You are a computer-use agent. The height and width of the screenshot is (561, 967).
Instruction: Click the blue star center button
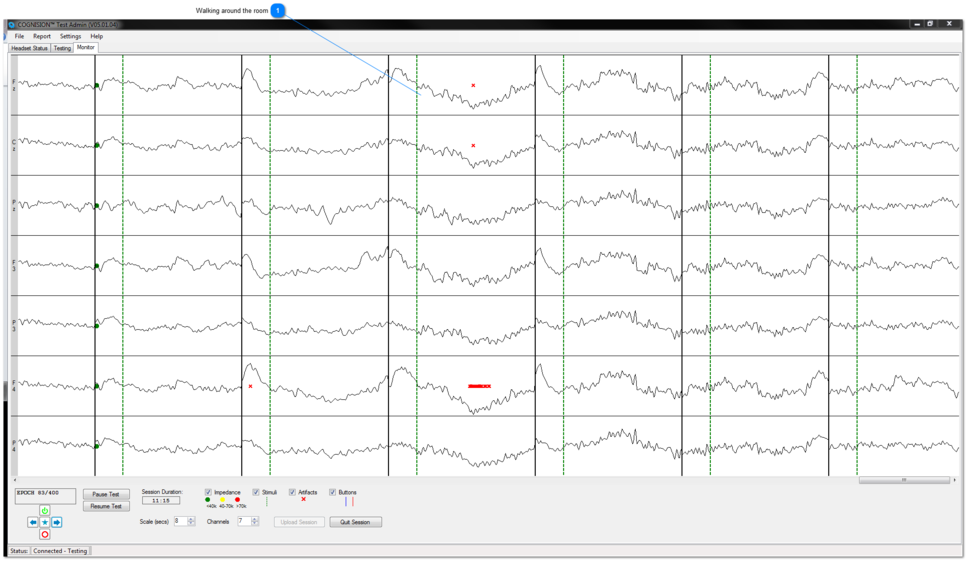point(45,522)
